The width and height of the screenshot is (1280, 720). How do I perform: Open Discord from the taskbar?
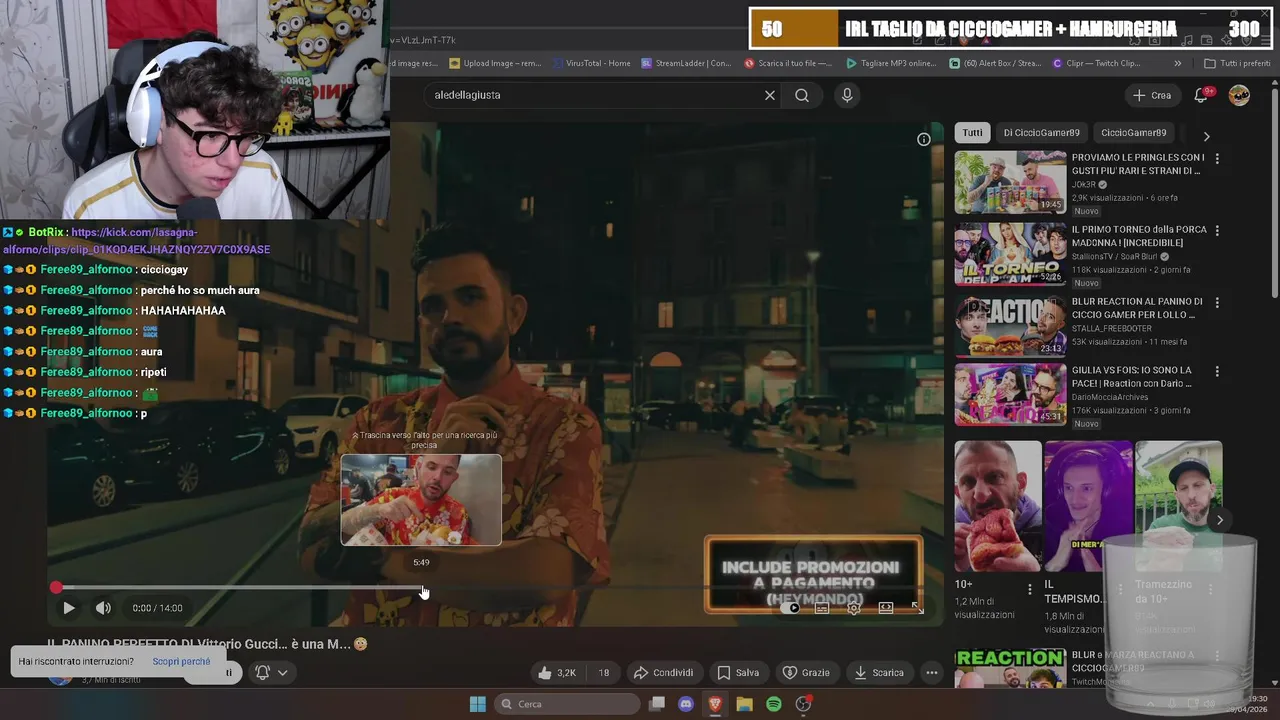(x=686, y=704)
